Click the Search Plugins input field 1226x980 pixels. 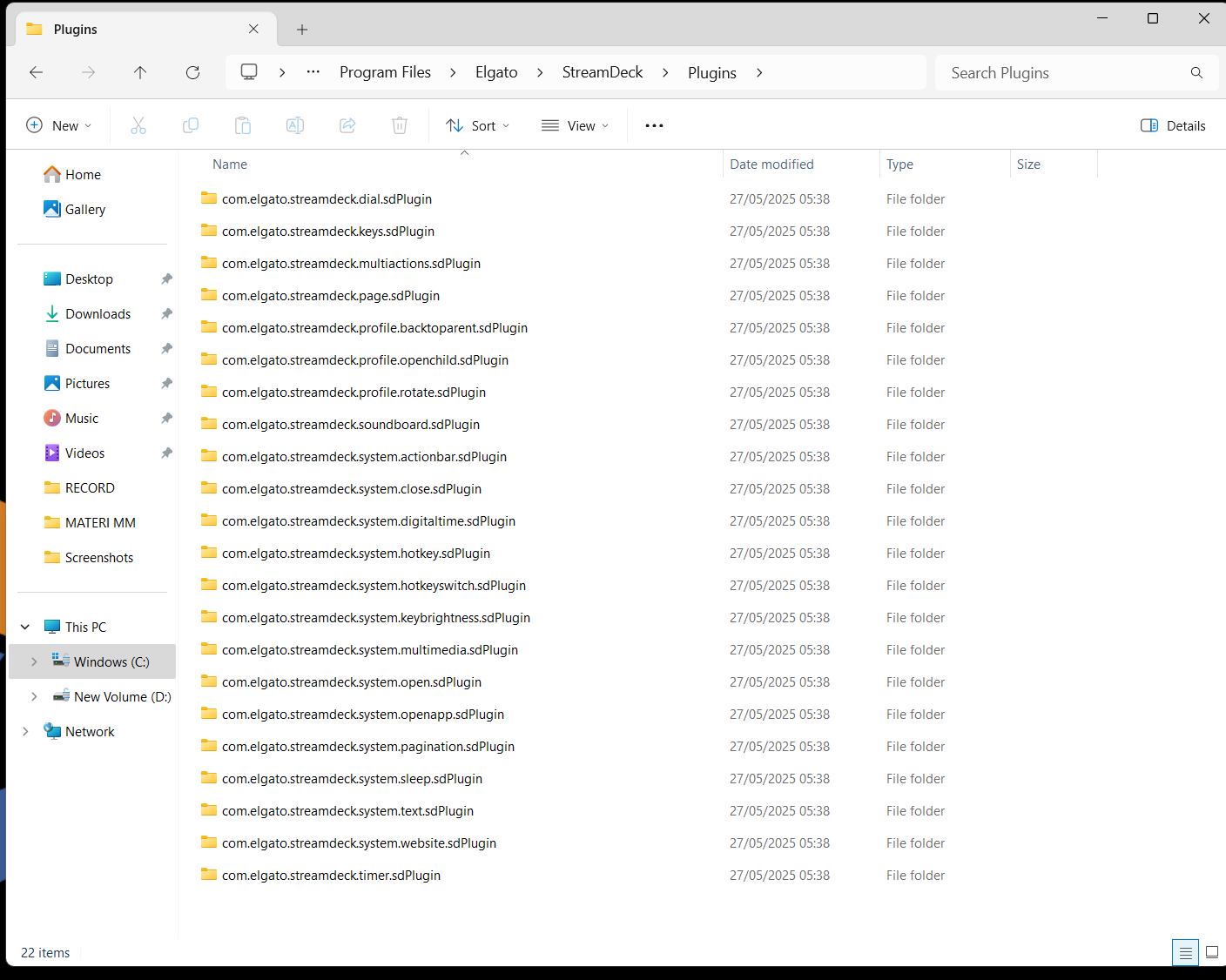(x=1062, y=72)
